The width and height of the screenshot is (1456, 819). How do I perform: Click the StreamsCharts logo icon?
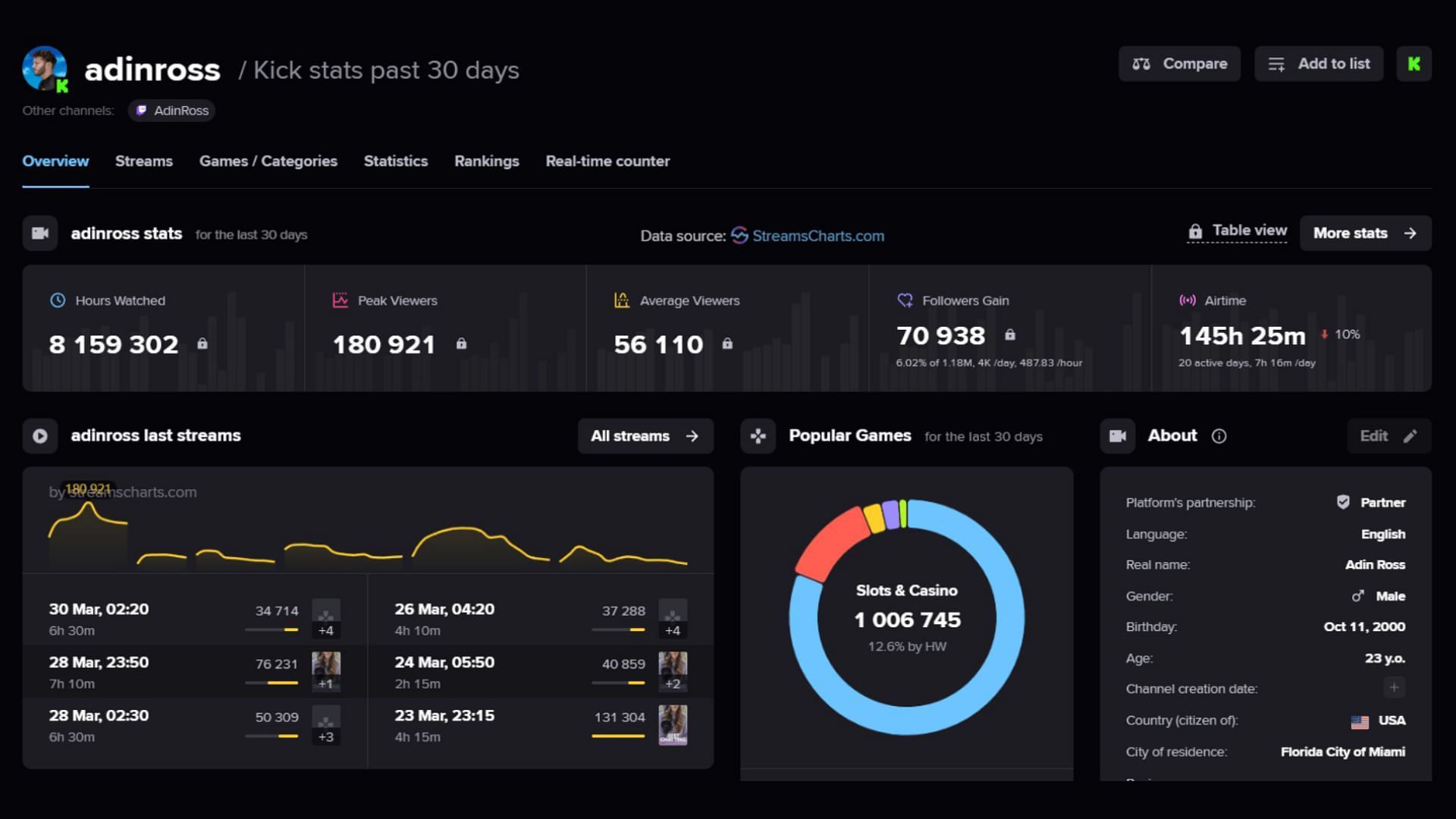tap(739, 236)
